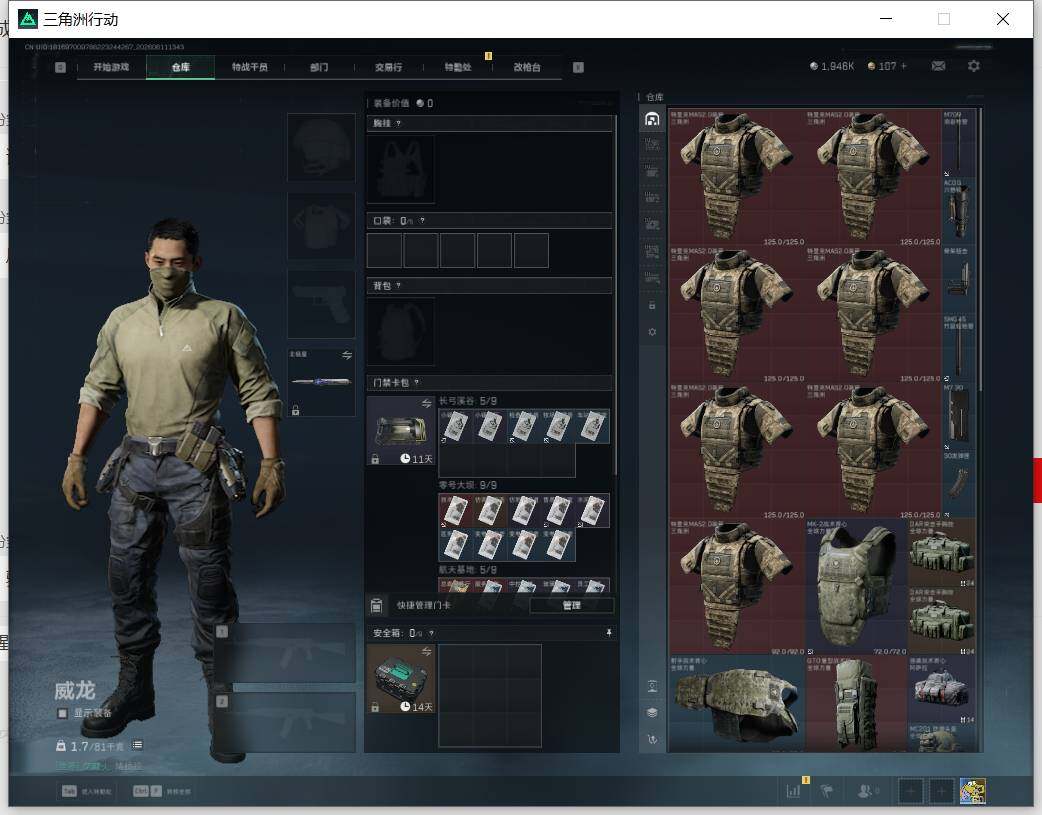The image size is (1042, 815).
Task: Go to the 交易行 tab
Action: [388, 67]
